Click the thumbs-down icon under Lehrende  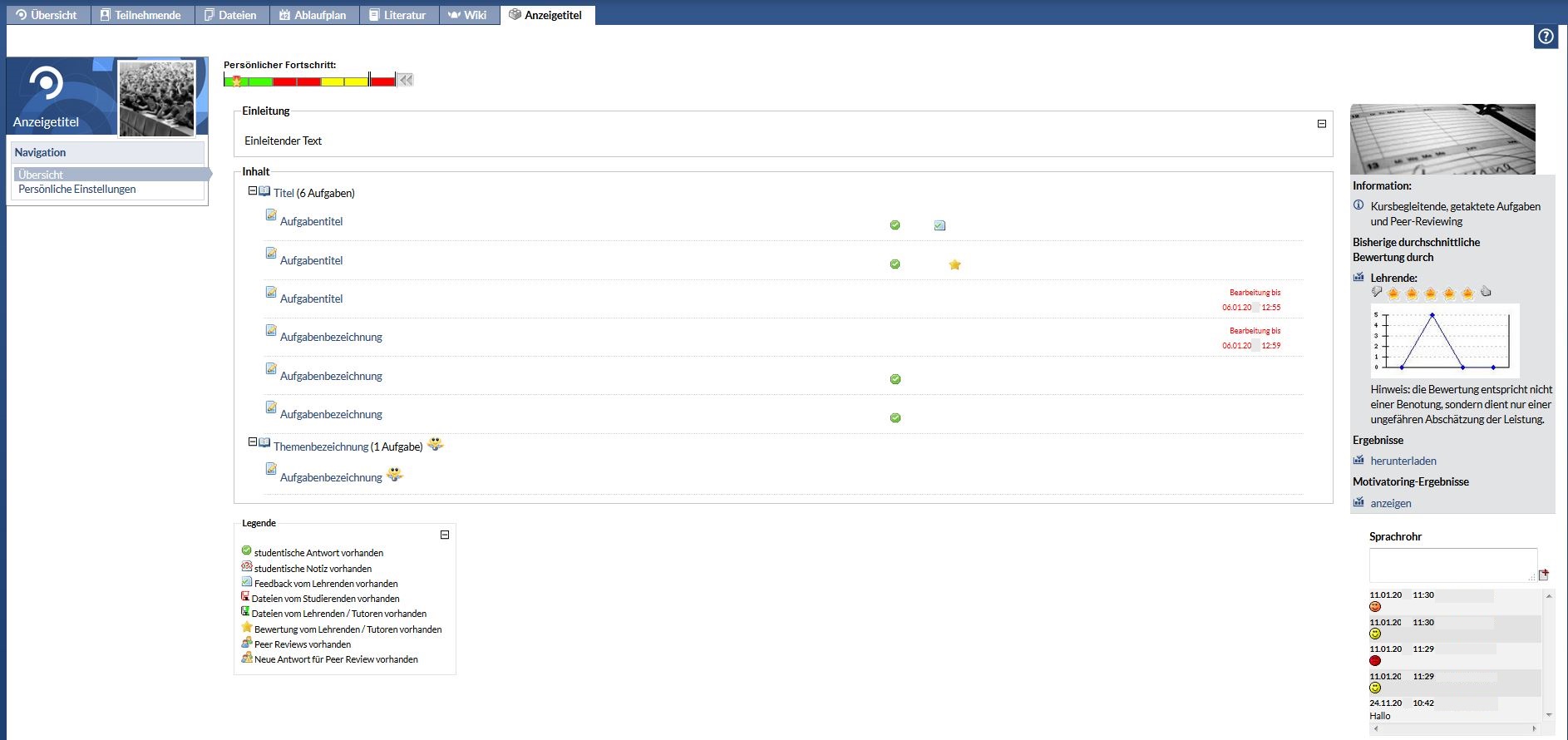coord(1377,292)
